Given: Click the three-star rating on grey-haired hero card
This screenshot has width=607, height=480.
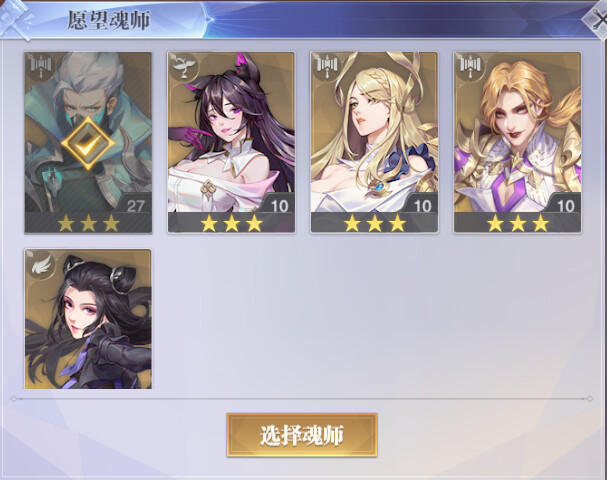Looking at the screenshot, I should click(x=88, y=223).
